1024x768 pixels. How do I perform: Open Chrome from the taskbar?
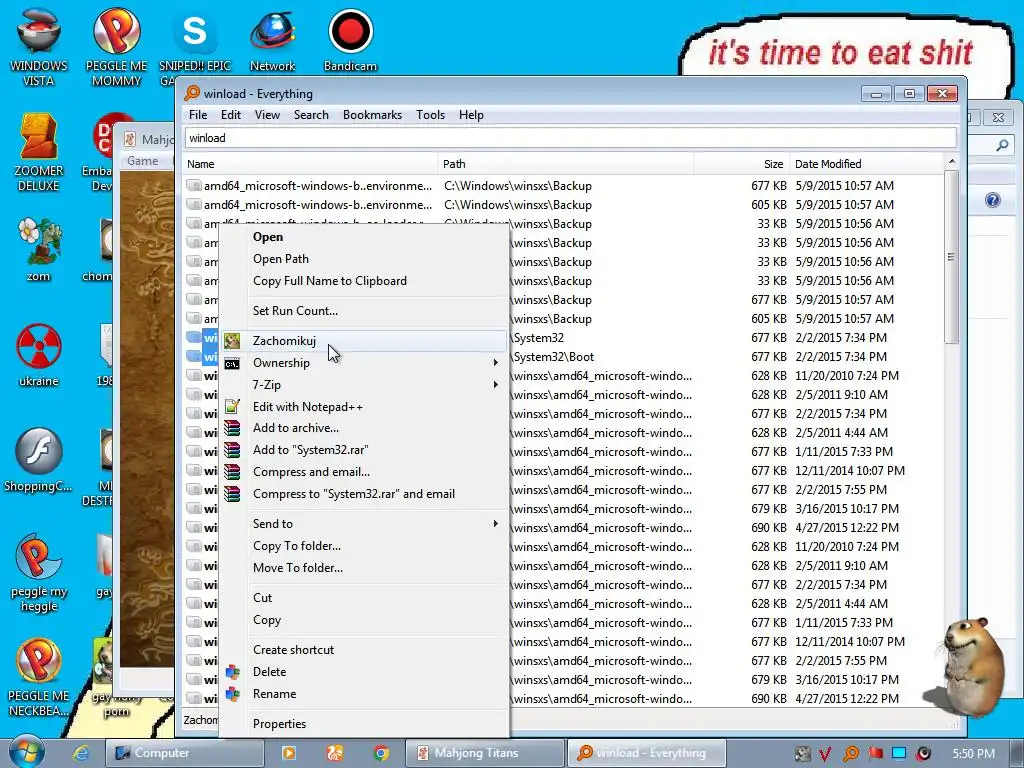(x=381, y=753)
